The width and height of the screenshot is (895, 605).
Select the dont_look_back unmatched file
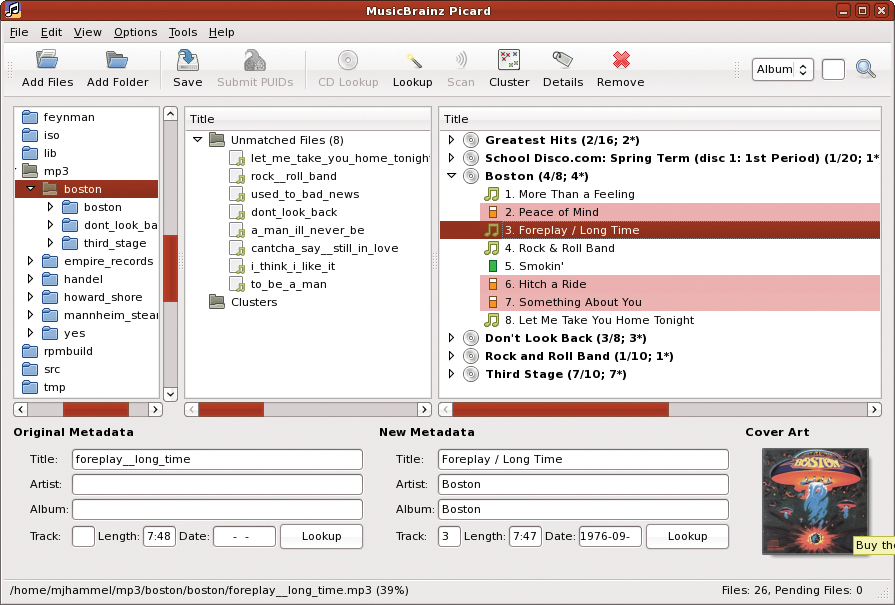294,212
